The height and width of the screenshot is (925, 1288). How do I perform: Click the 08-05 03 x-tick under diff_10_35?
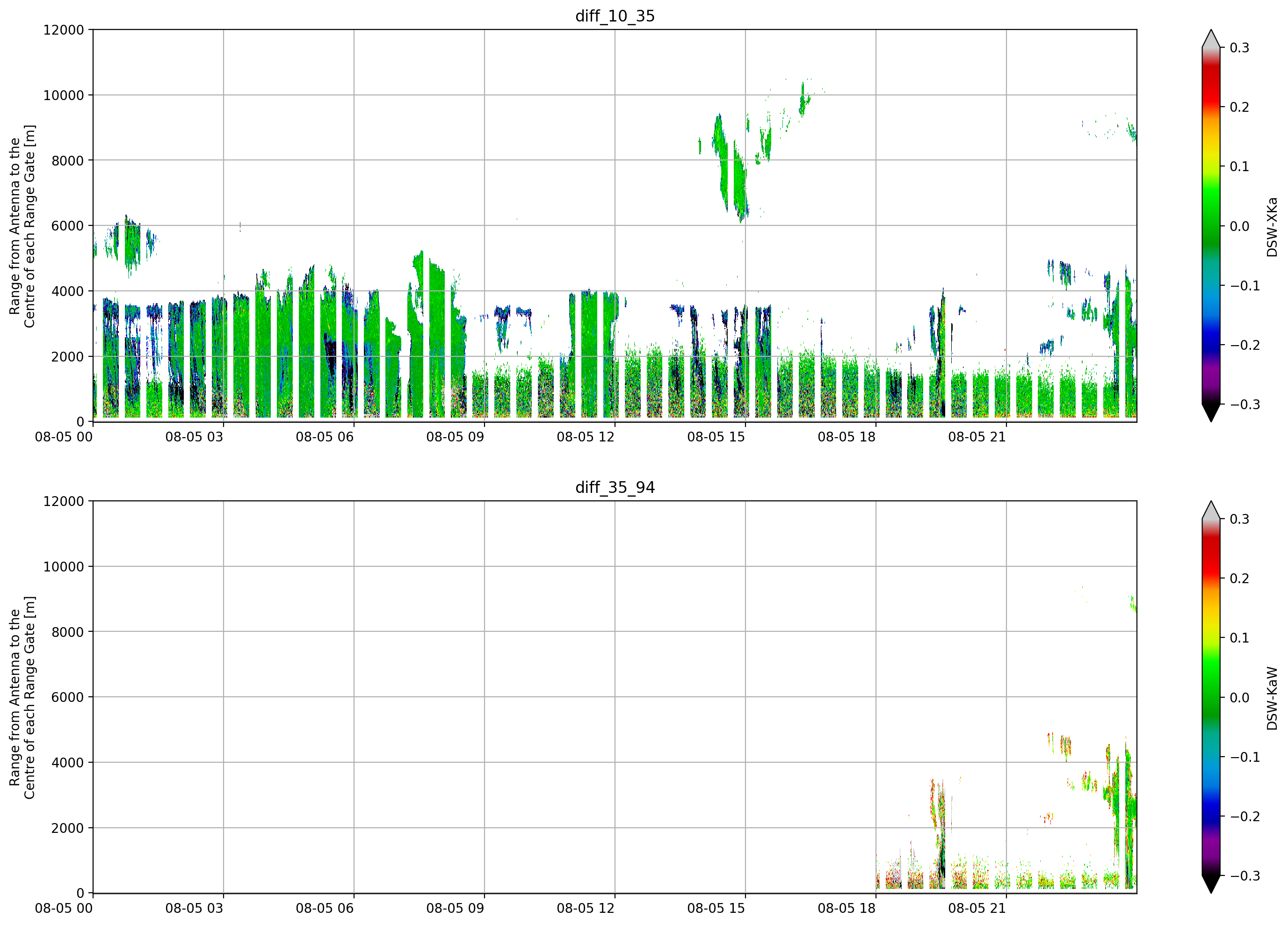194,437
